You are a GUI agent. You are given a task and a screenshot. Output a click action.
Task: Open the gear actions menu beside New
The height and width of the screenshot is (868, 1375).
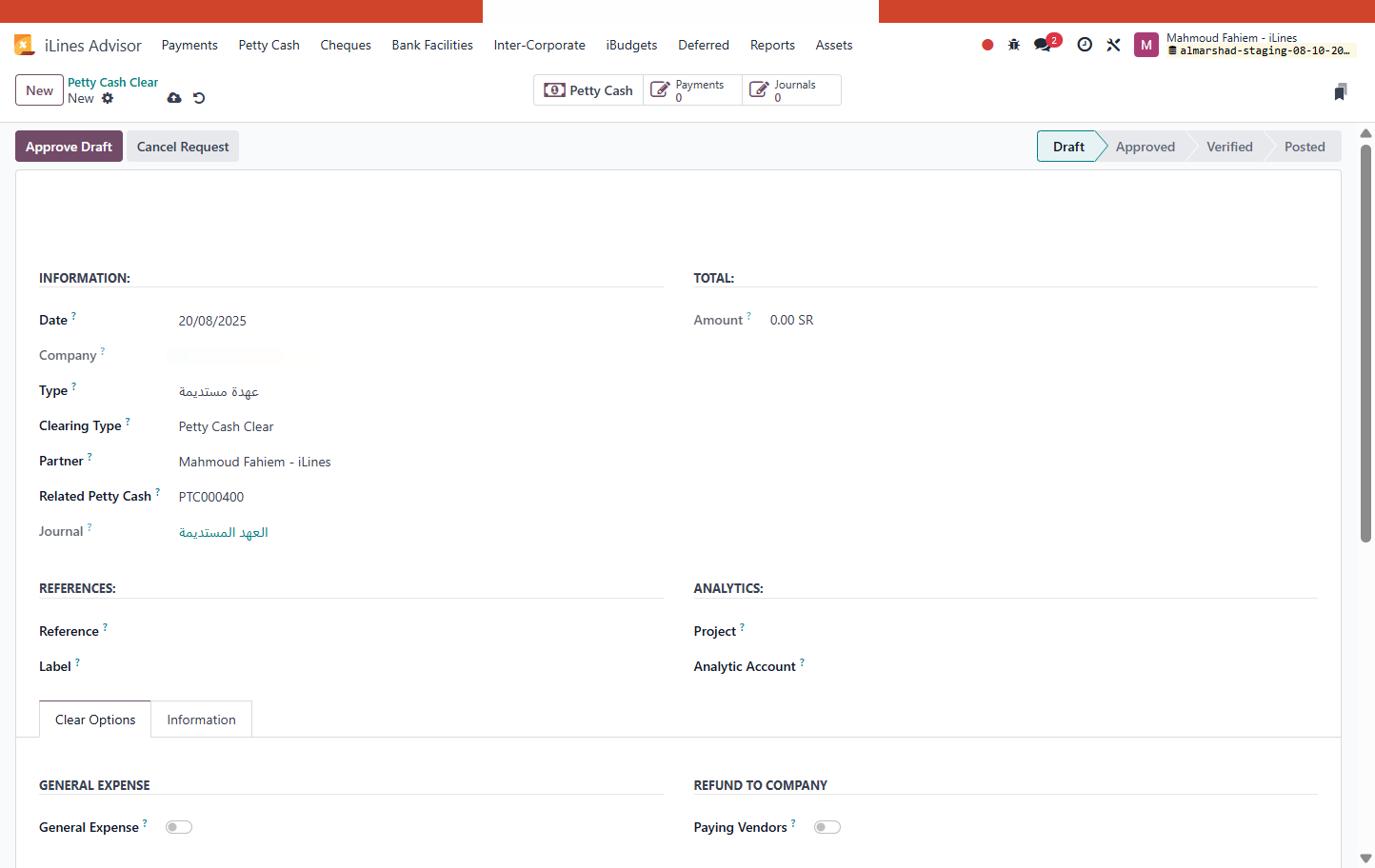pos(108,98)
